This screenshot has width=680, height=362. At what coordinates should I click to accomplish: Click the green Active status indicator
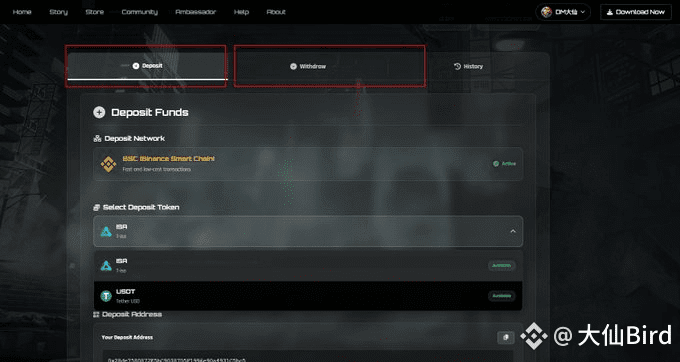pos(504,164)
